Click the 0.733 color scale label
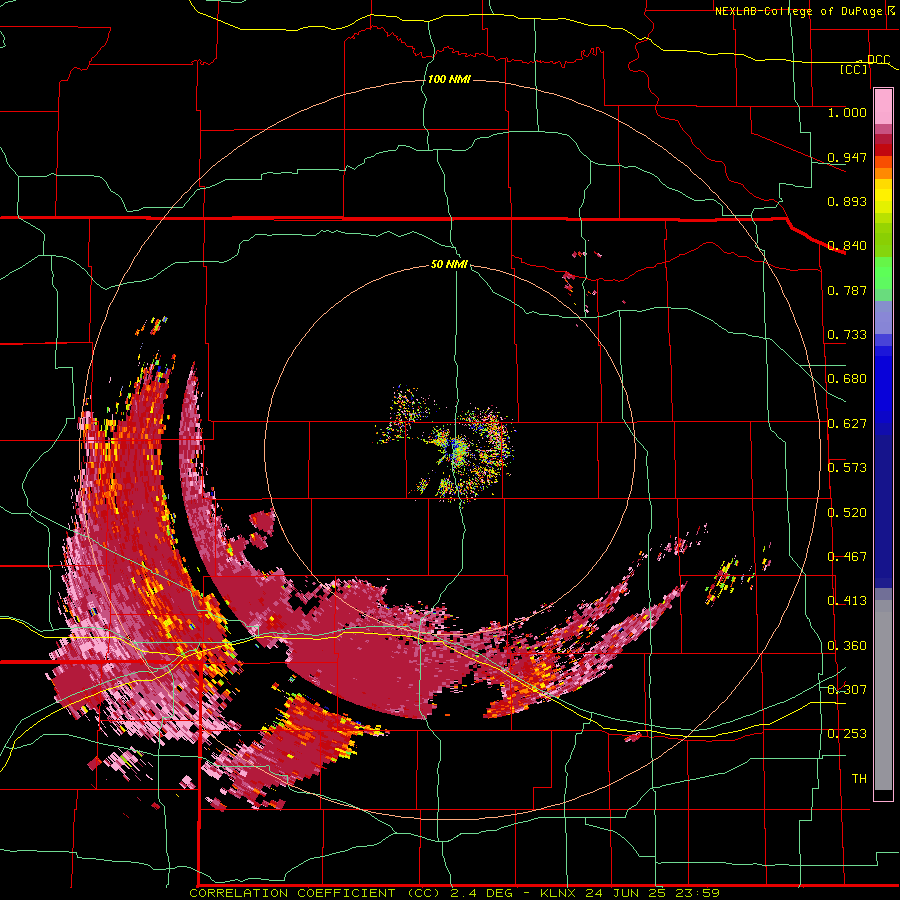900x900 pixels. pos(847,335)
